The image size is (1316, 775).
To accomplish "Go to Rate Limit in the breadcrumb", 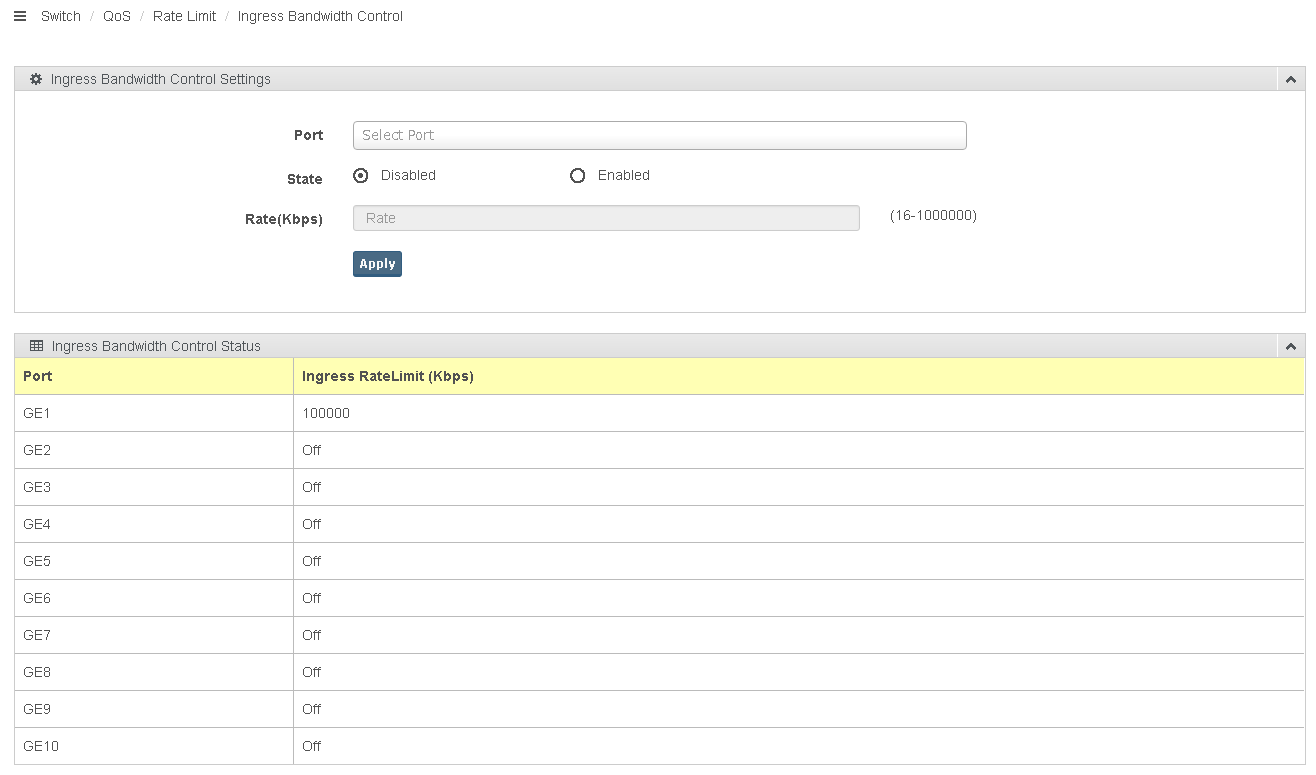I will 184,16.
